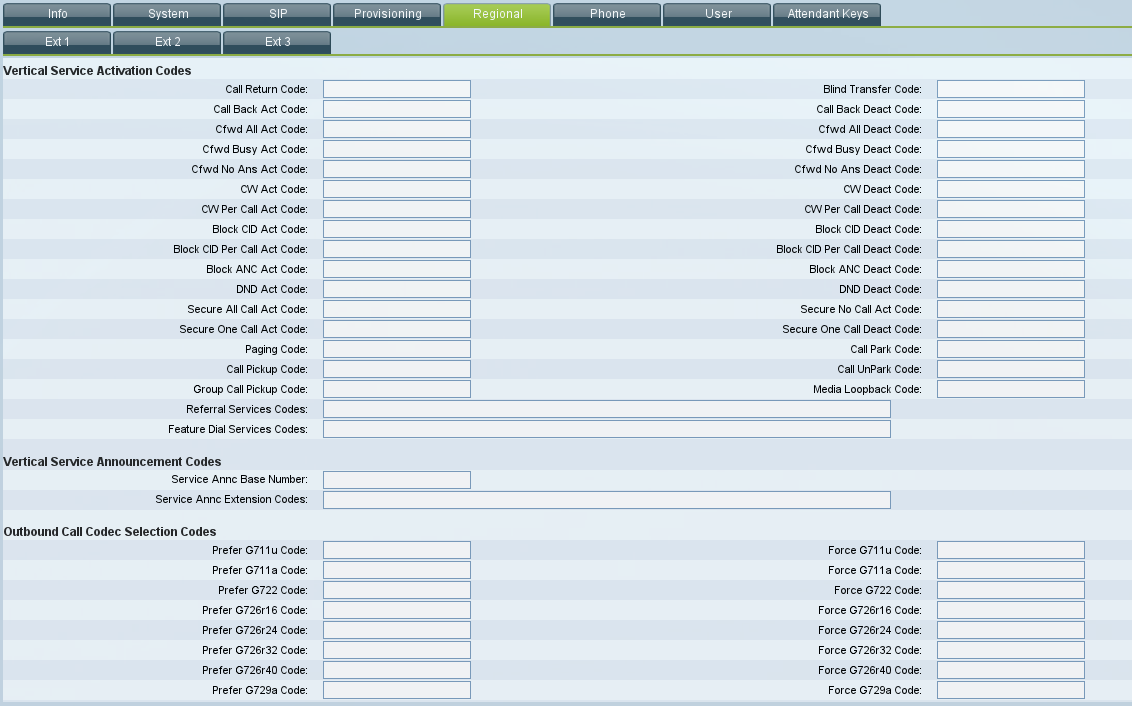The image size is (1132, 706).
Task: Focus the Referral Services Codes field
Action: pos(606,409)
